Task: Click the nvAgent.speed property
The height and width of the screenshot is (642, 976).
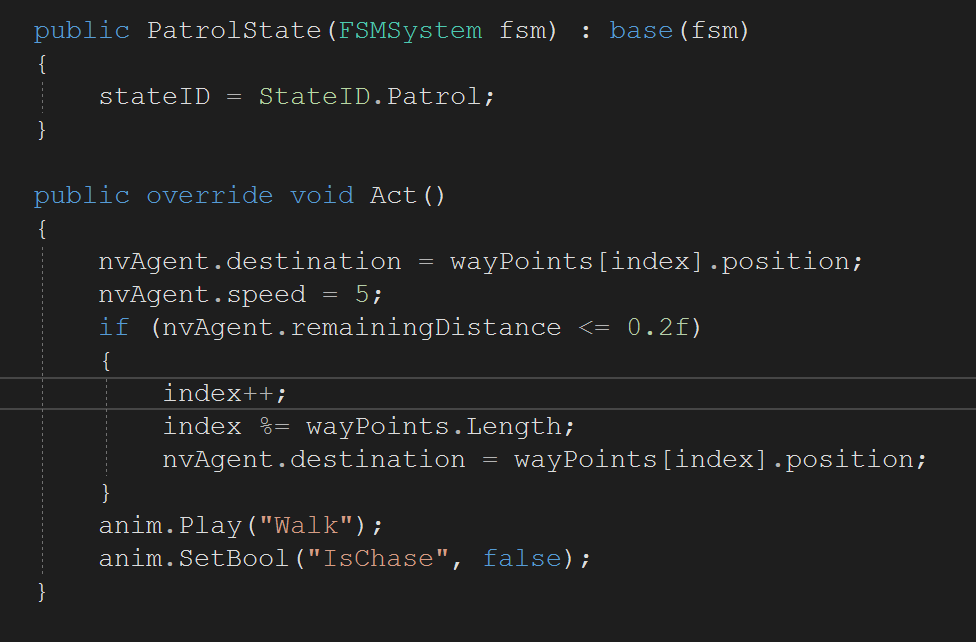Action: click(202, 295)
